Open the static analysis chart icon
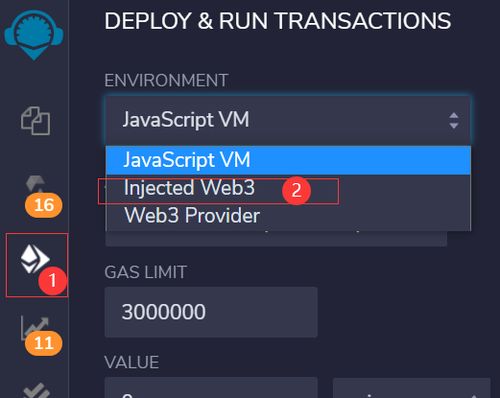 coord(35,326)
